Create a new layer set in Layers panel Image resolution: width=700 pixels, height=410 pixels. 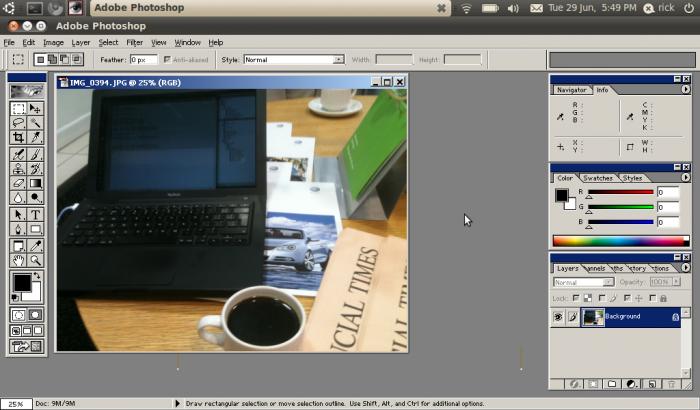click(x=612, y=384)
